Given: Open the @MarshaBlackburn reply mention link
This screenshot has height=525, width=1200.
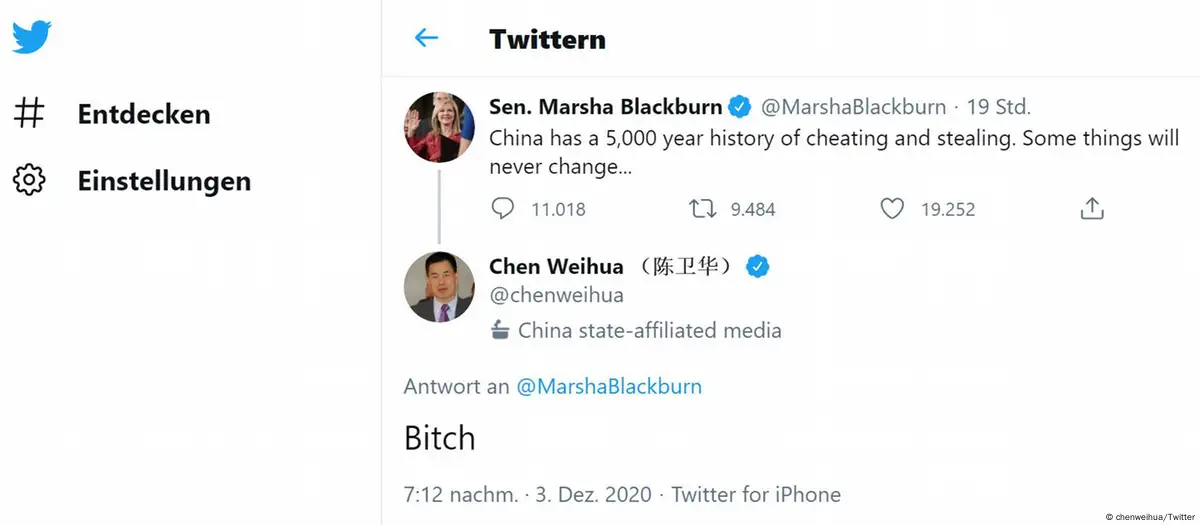Looking at the screenshot, I should tap(609, 386).
